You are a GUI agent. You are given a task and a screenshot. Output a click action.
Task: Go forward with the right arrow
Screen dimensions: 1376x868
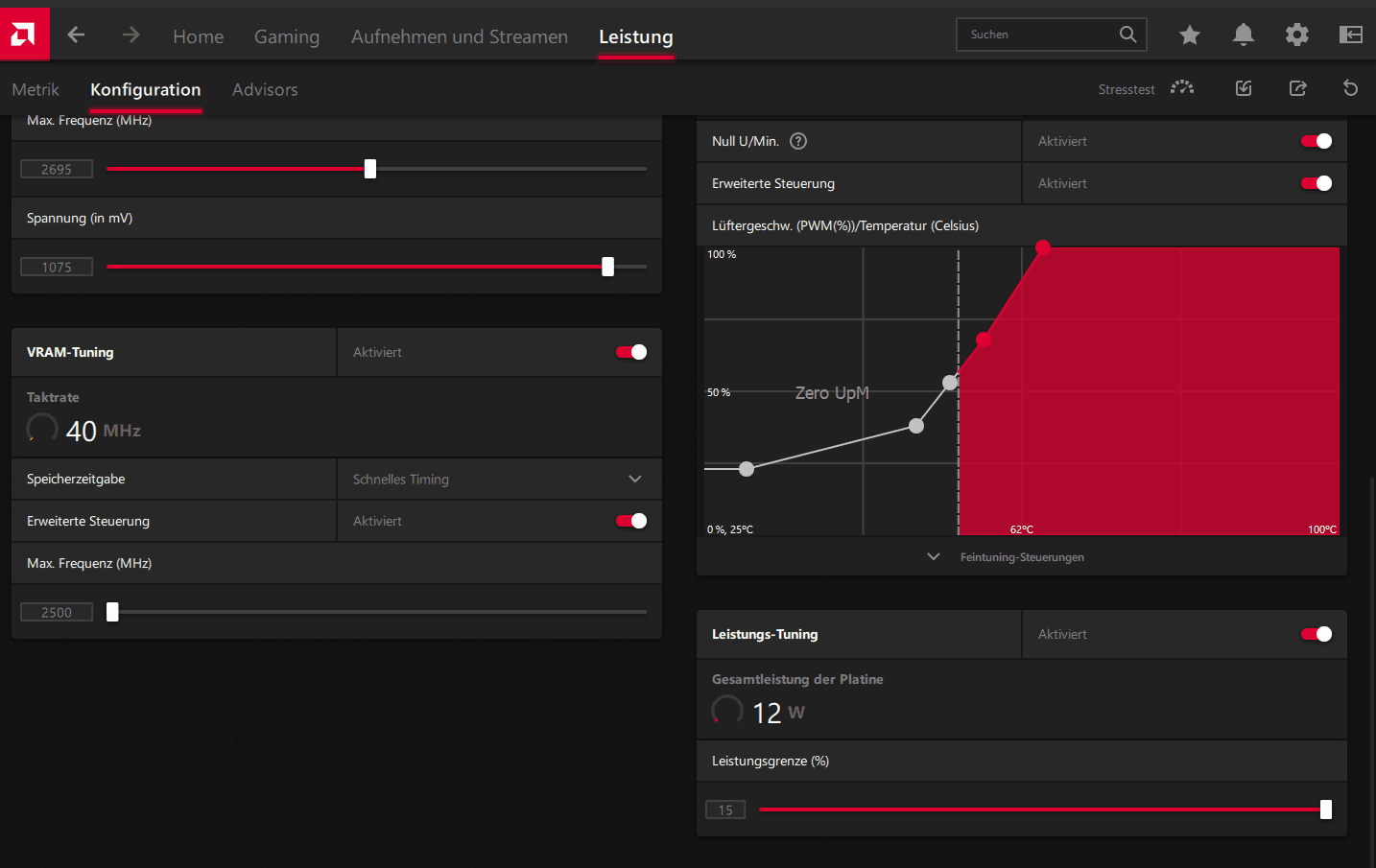[130, 35]
